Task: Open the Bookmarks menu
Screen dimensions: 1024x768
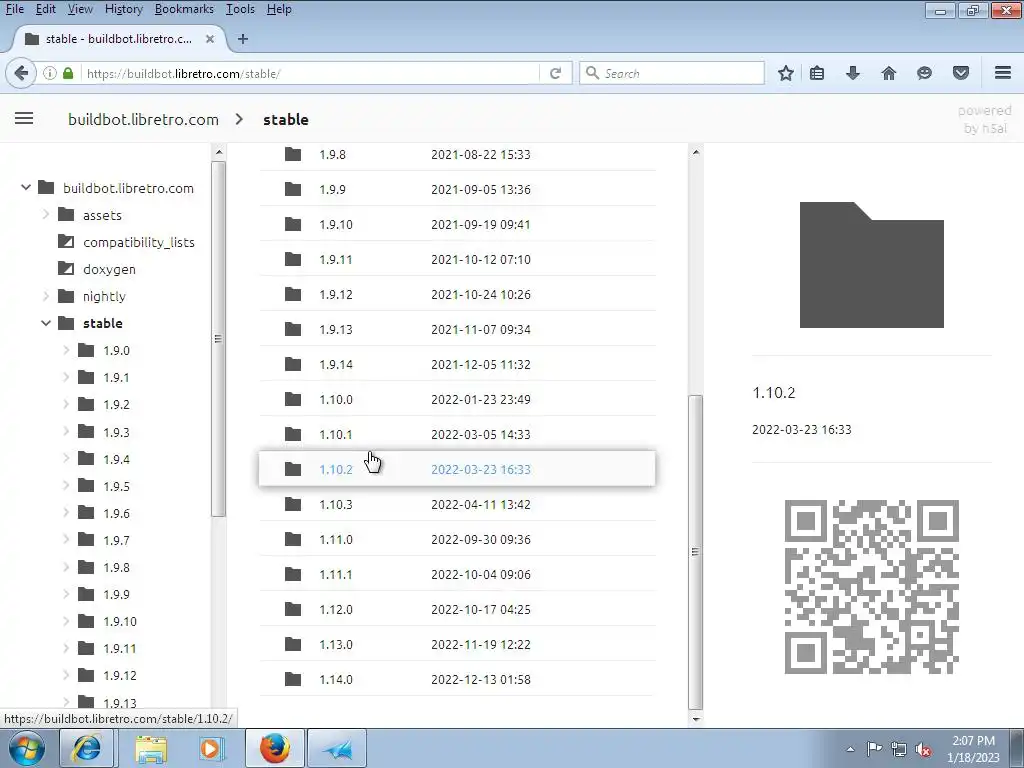Action: pyautogui.click(x=184, y=9)
